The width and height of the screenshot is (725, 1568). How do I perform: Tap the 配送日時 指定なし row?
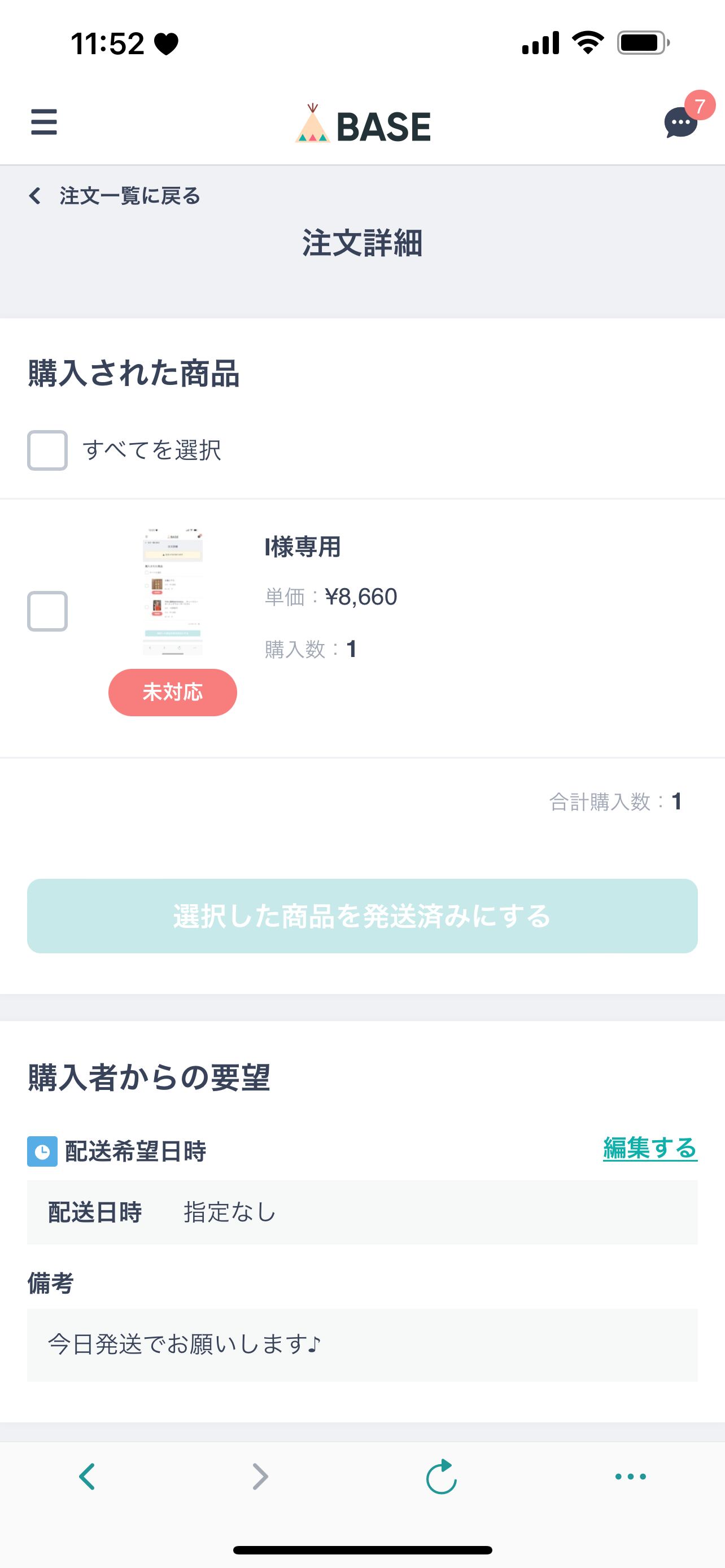[x=362, y=1212]
